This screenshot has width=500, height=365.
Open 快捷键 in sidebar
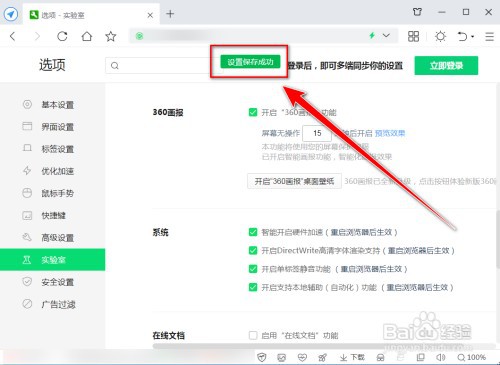52,215
